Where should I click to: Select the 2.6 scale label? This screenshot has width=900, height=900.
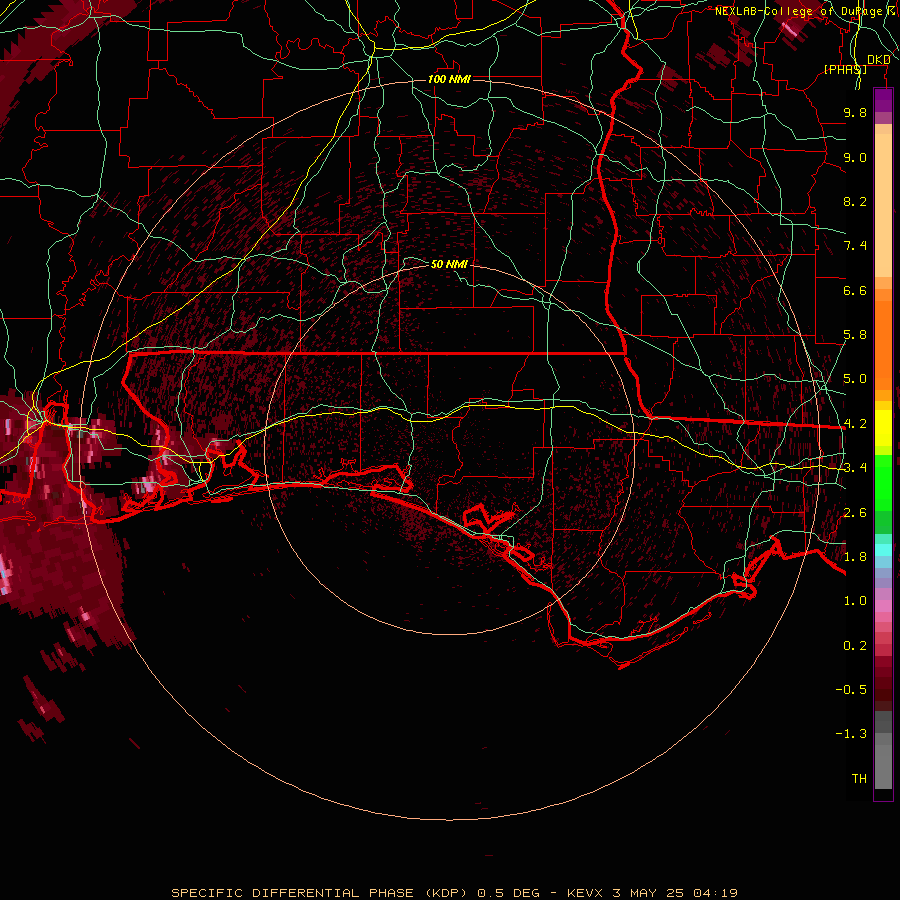click(855, 513)
